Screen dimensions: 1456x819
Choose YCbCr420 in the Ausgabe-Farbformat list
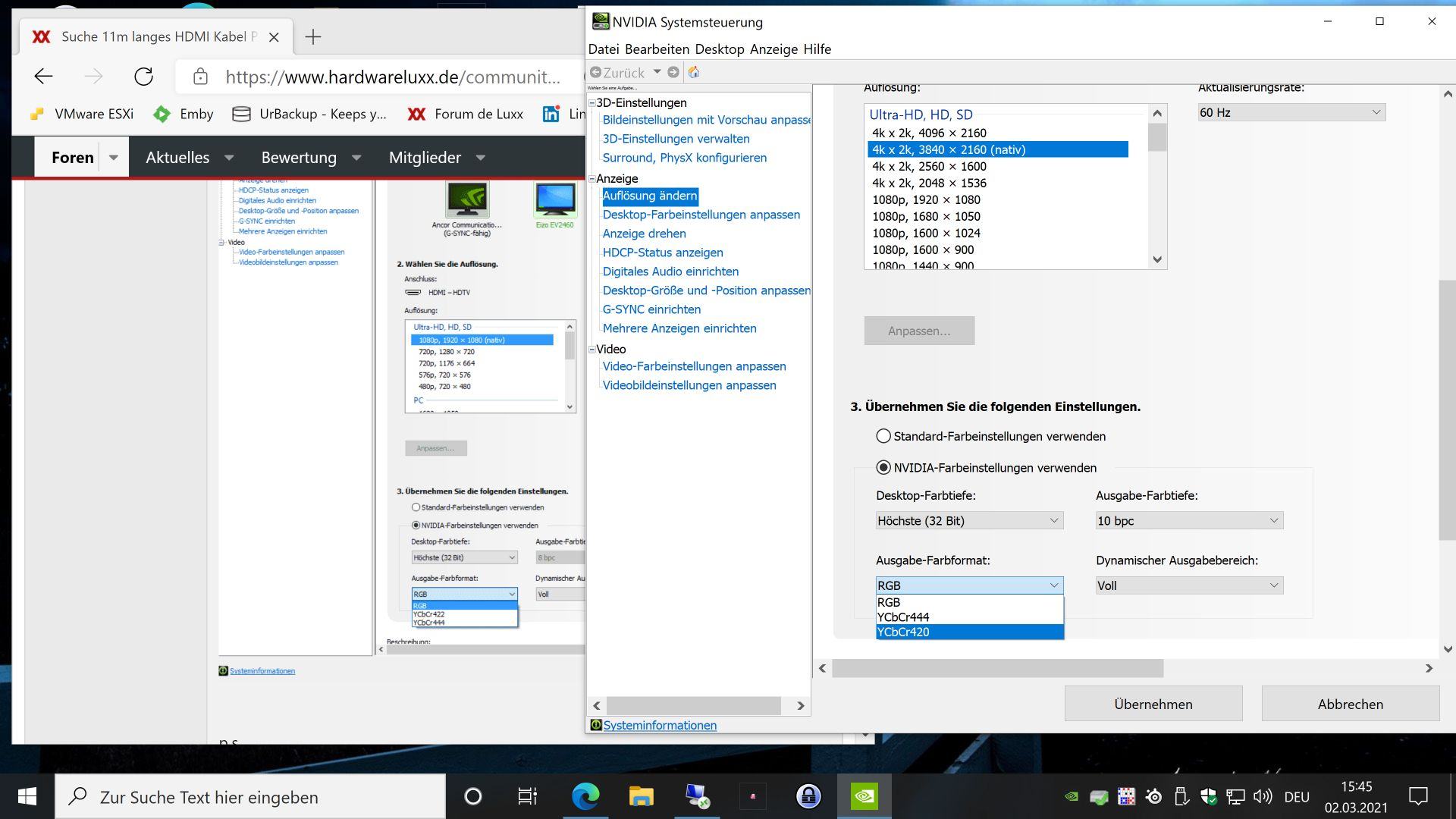coord(969,632)
